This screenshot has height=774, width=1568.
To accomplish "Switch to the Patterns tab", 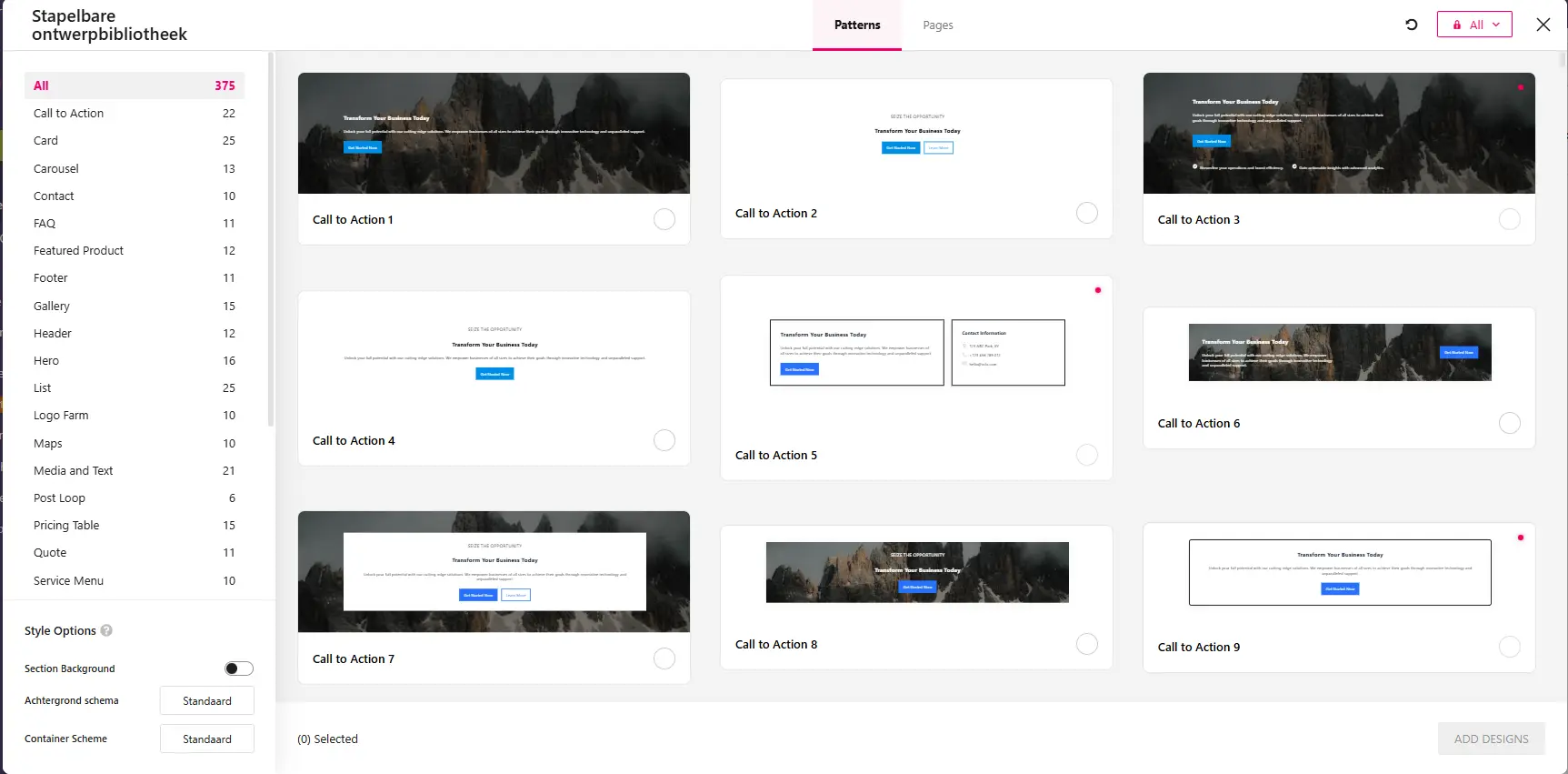I will click(857, 25).
